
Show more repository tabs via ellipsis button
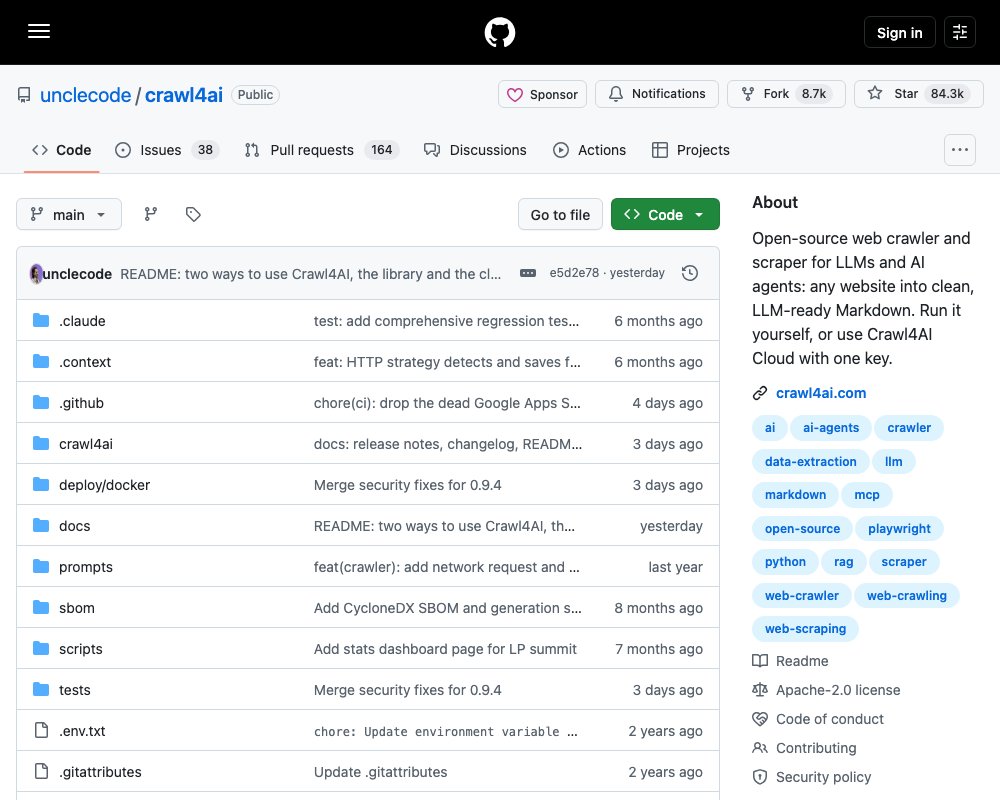(960, 150)
